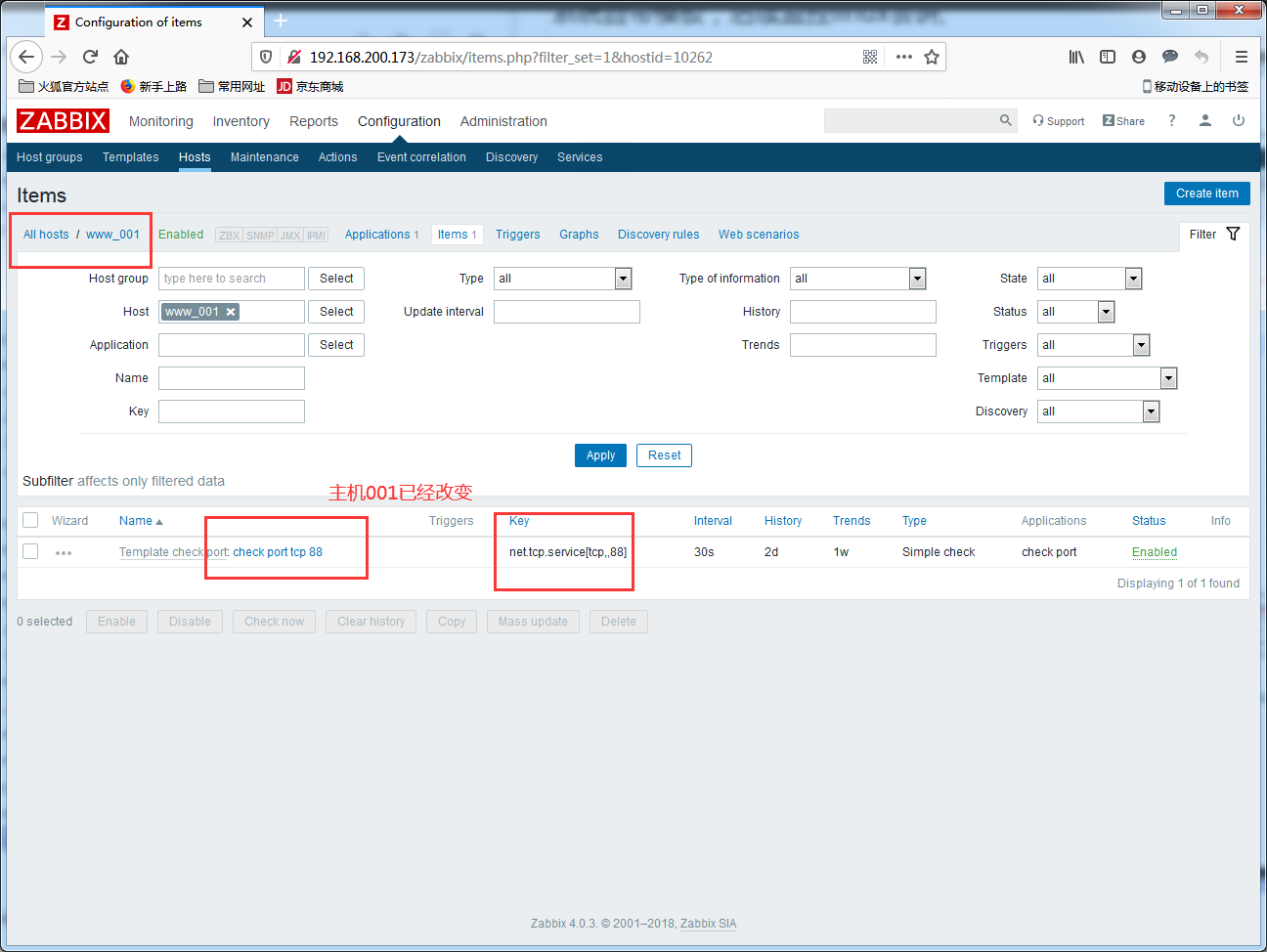Open page actions three-dot menu in address bar
The image size is (1267, 952).
[x=904, y=57]
